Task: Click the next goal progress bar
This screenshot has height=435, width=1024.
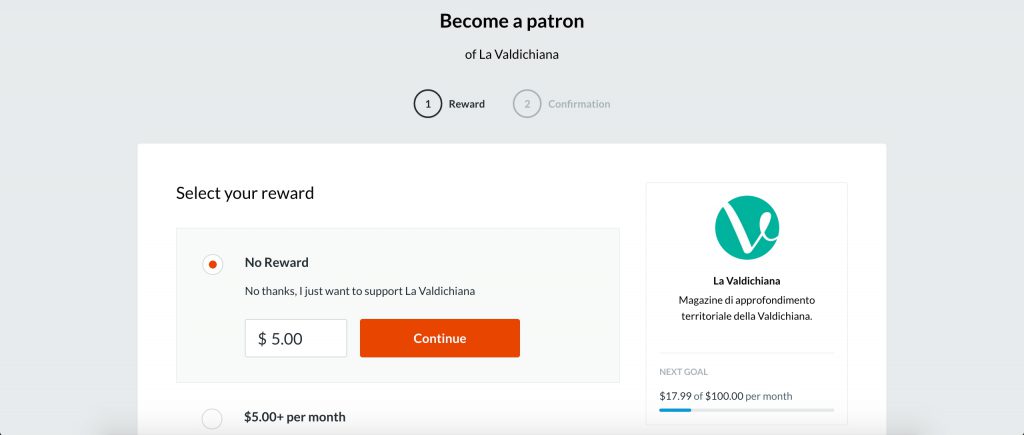Action: [x=746, y=410]
